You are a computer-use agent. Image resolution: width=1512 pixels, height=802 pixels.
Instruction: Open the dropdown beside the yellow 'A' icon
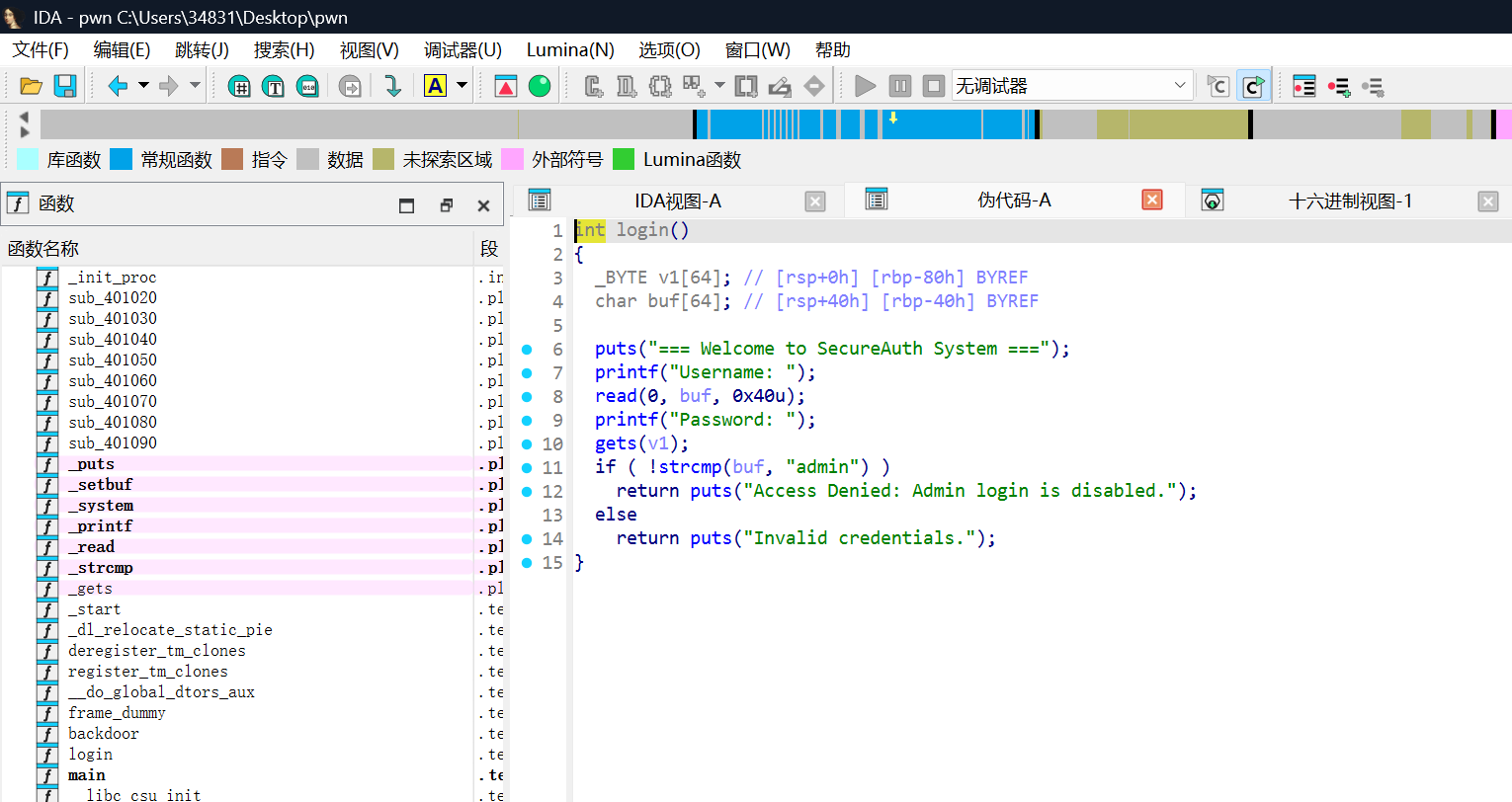(462, 86)
